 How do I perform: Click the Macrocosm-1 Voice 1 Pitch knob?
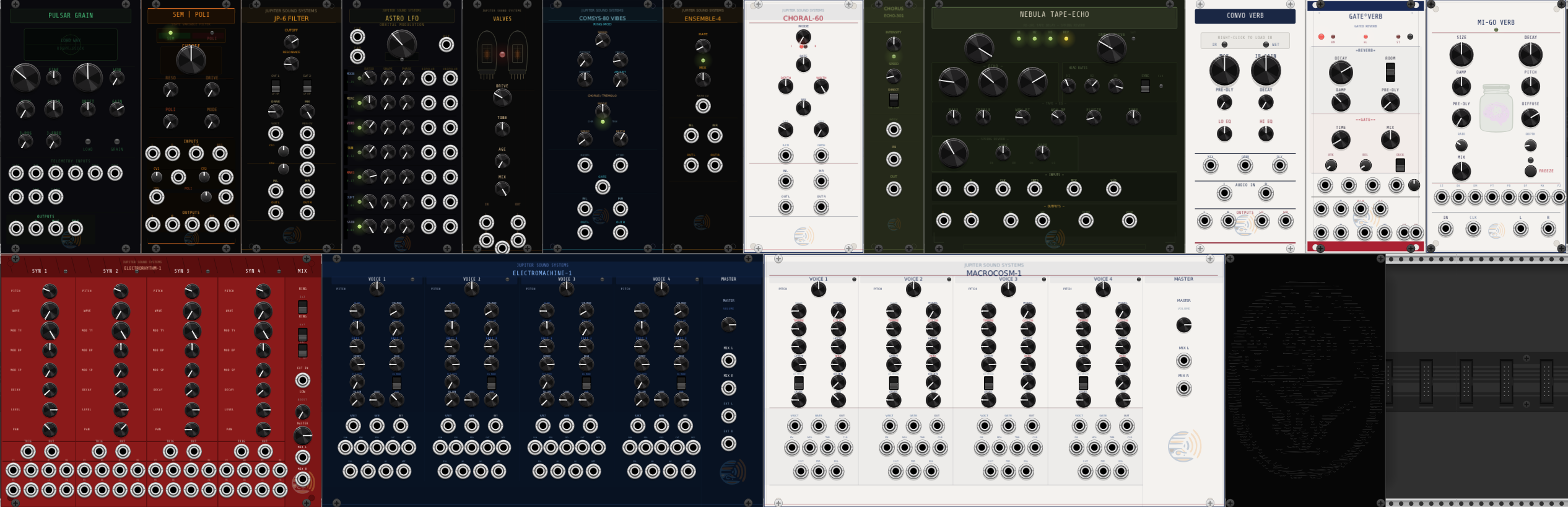[x=819, y=289]
